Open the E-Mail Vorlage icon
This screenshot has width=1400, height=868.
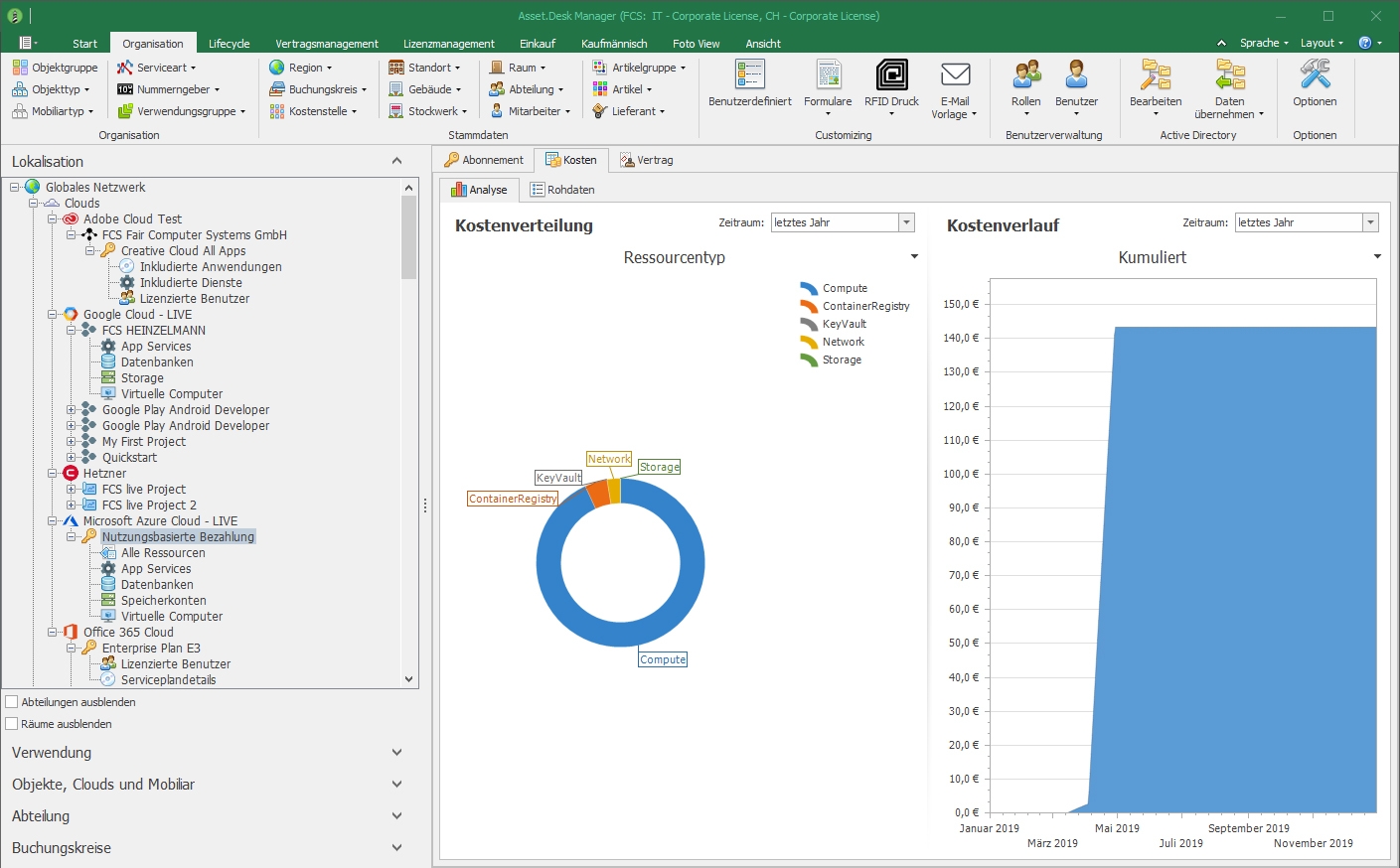[954, 76]
